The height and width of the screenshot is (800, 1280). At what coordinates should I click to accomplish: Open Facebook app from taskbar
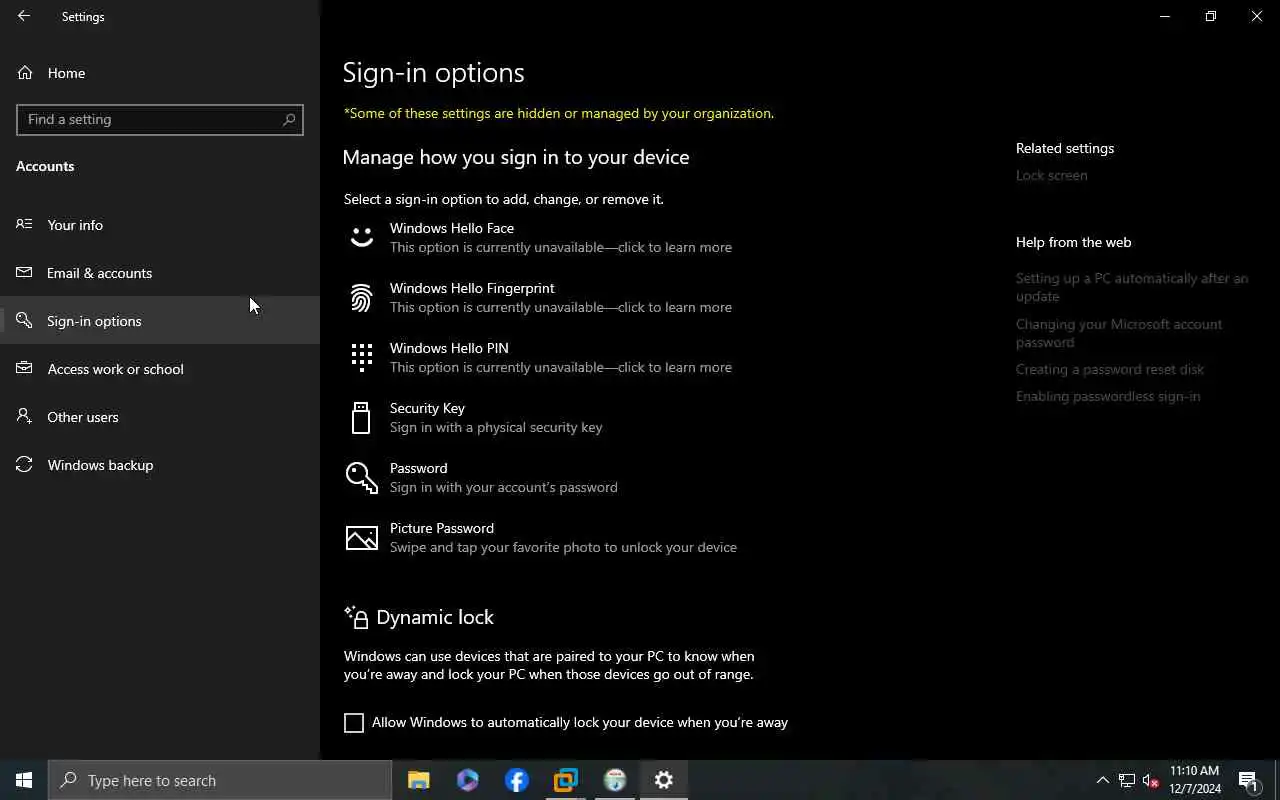(x=517, y=780)
